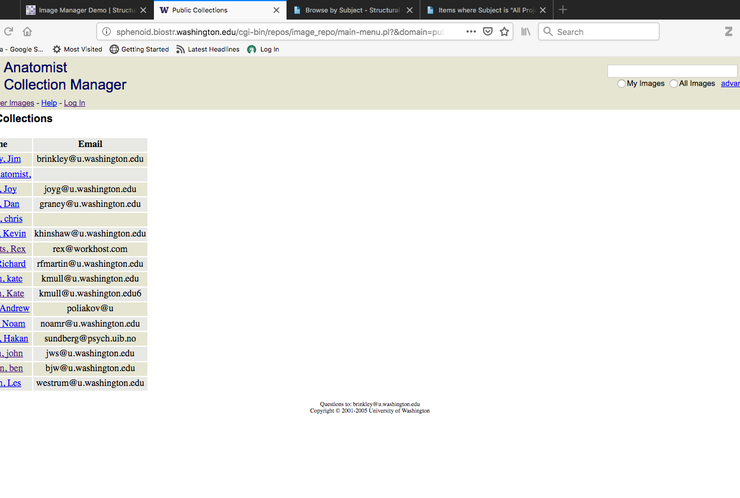Click the Email column header
The width and height of the screenshot is (740, 498).
pos(90,144)
